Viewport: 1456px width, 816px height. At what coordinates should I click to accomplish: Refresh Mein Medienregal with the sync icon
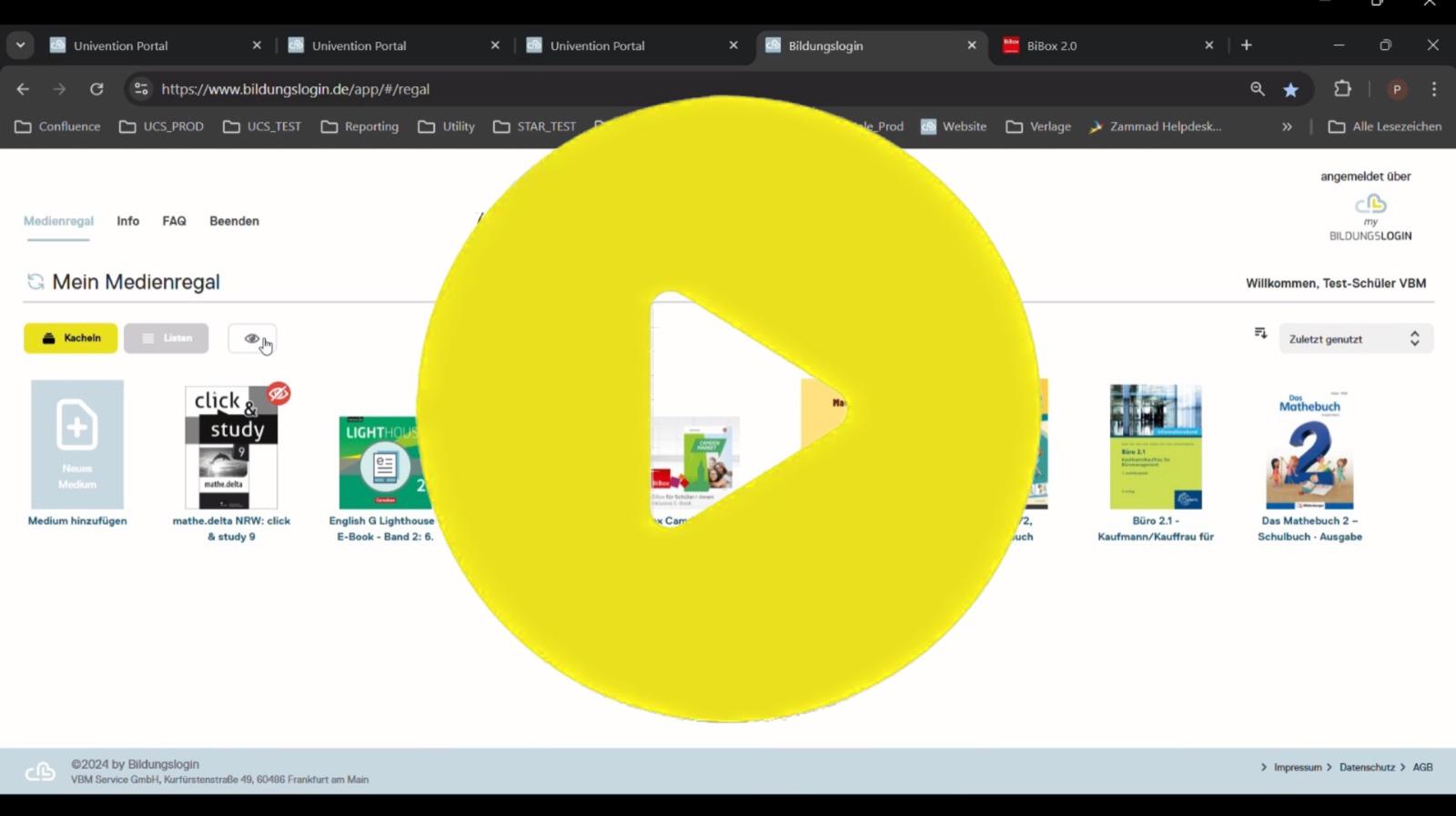(x=35, y=282)
